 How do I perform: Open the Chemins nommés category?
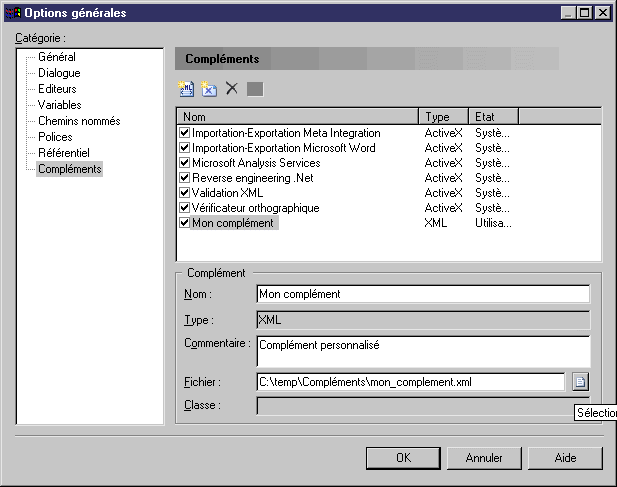tap(78, 121)
